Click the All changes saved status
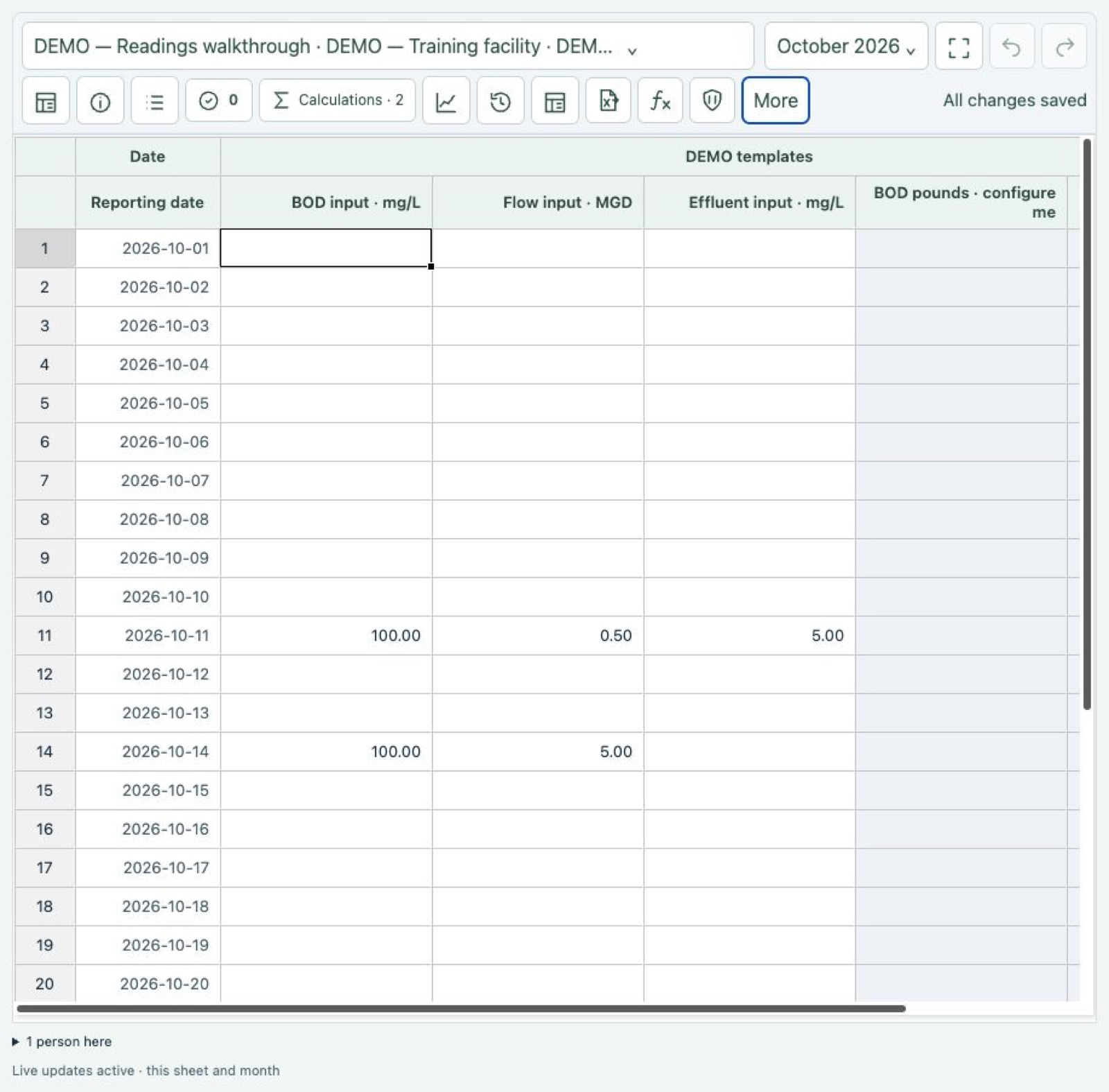The width and height of the screenshot is (1109, 1092). click(x=1014, y=101)
